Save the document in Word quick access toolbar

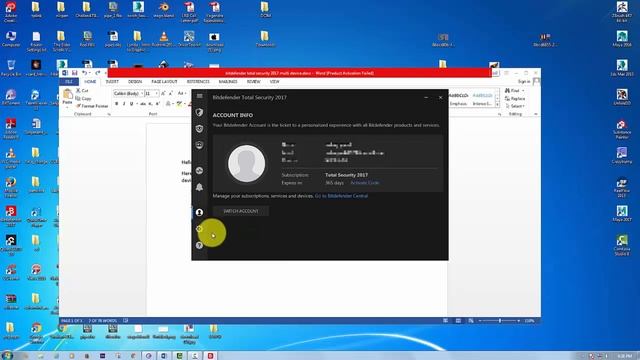[x=75, y=73]
